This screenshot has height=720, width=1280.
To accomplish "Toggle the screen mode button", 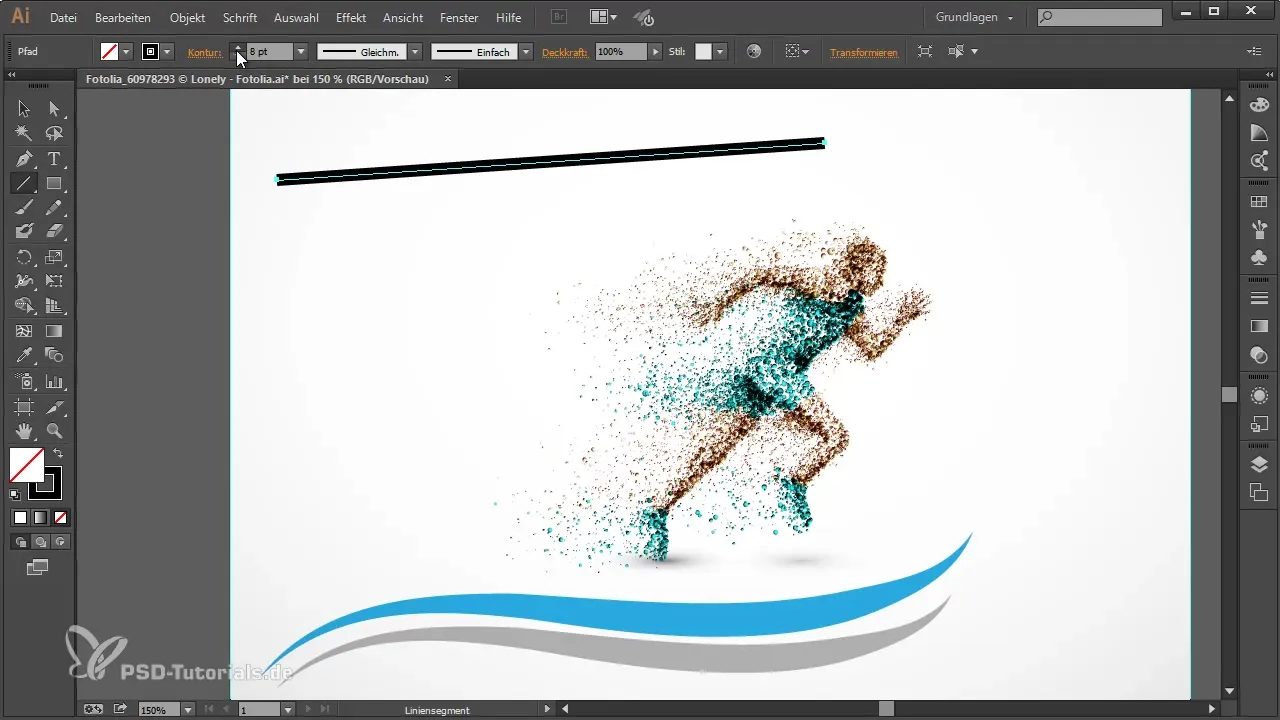I will click(38, 568).
